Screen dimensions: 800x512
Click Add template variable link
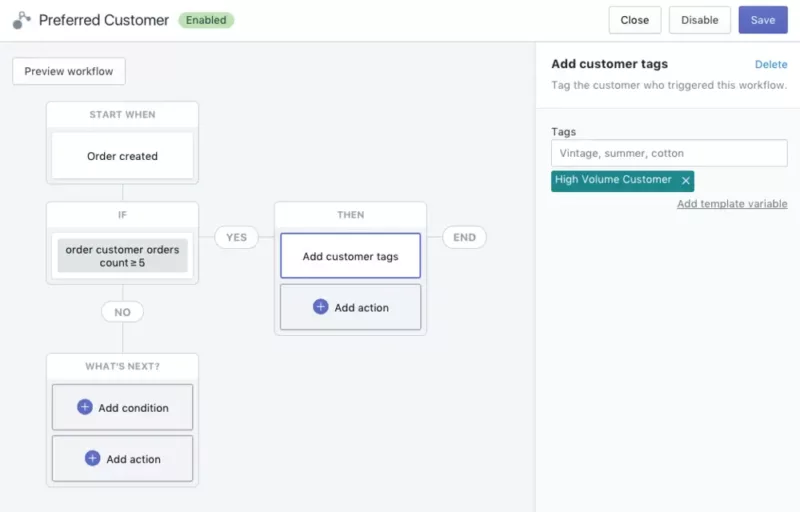(x=731, y=204)
